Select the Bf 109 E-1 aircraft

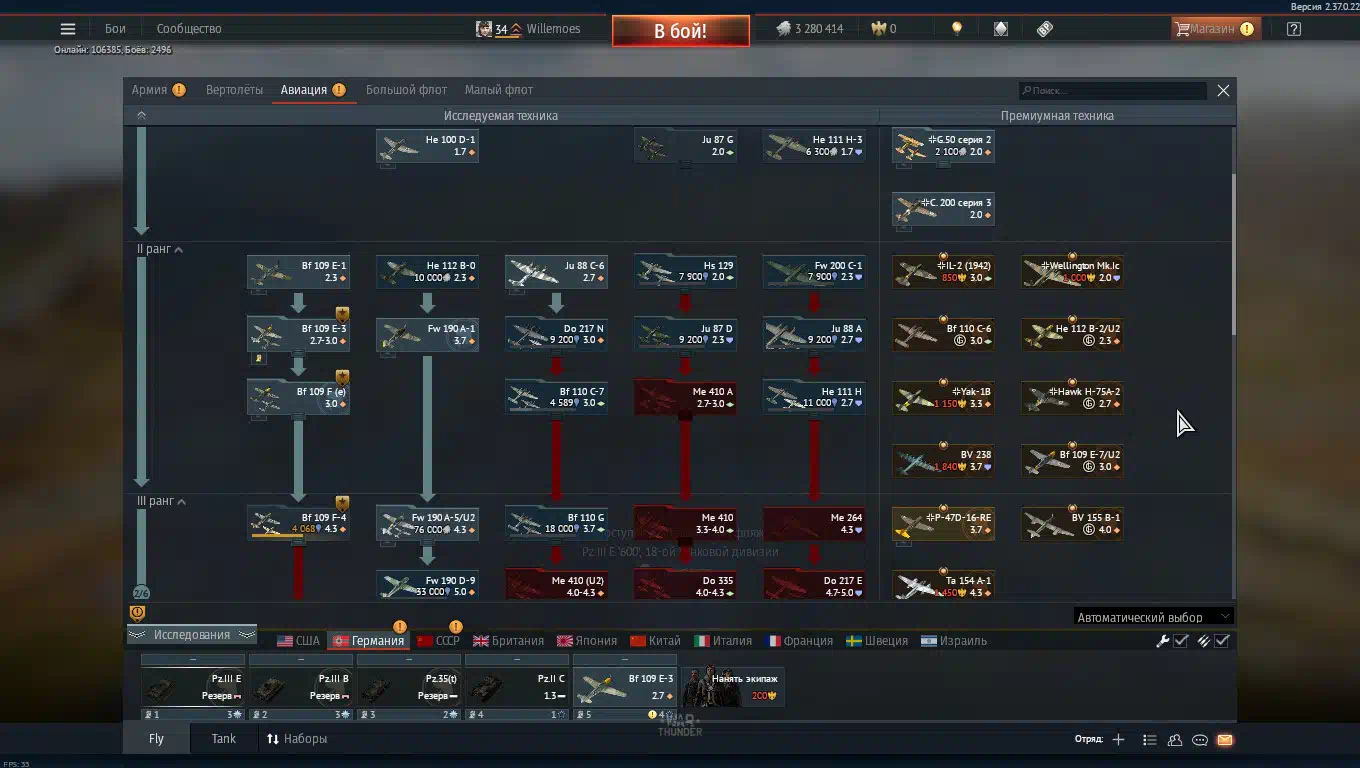(298, 272)
